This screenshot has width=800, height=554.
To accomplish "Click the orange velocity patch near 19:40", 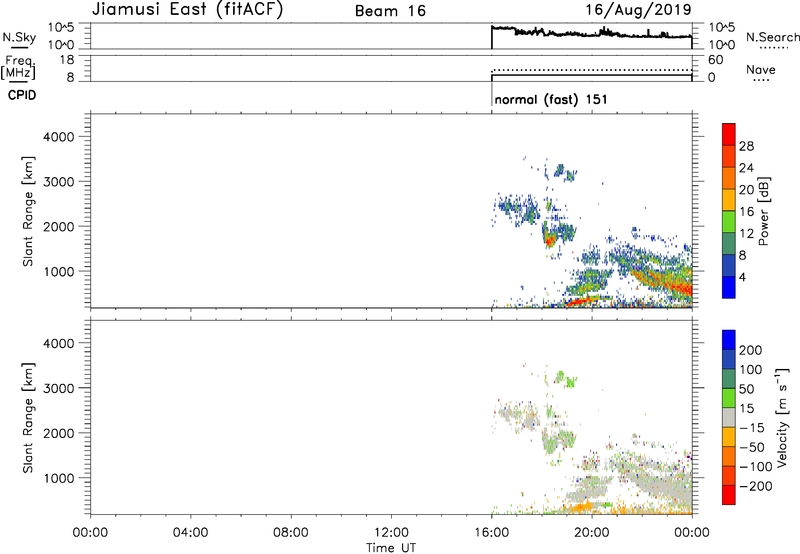I will tap(582, 507).
